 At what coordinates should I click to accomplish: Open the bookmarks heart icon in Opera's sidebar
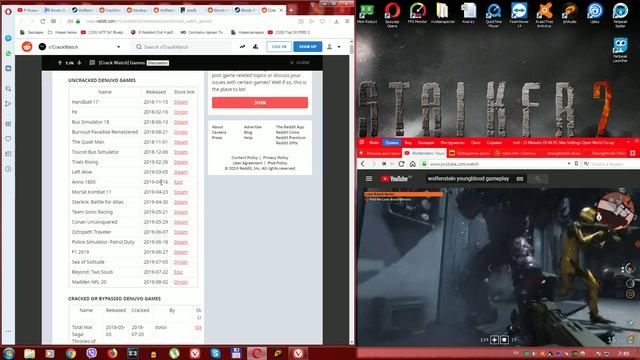tap(8, 139)
